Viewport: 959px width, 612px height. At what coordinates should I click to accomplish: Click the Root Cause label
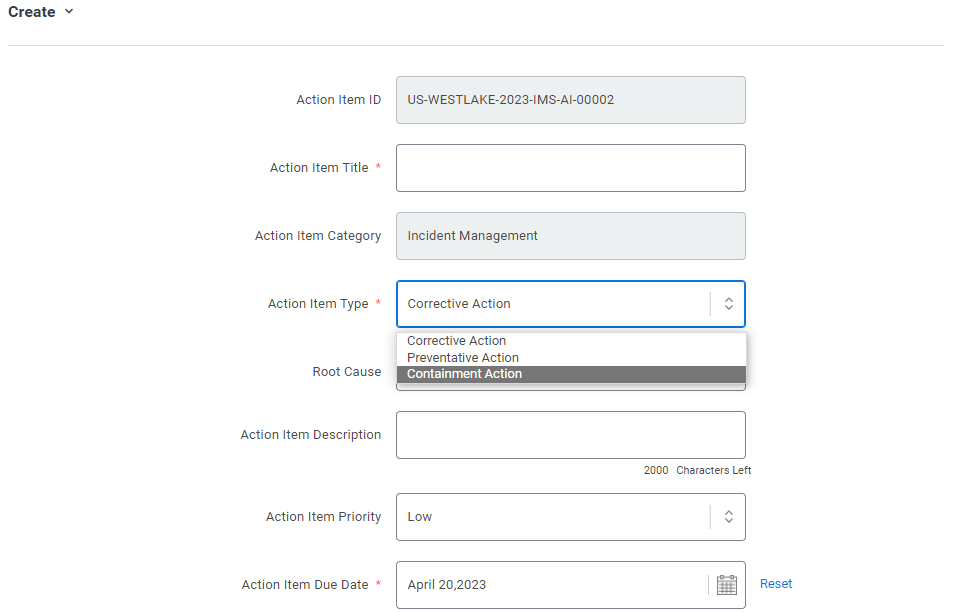(347, 372)
